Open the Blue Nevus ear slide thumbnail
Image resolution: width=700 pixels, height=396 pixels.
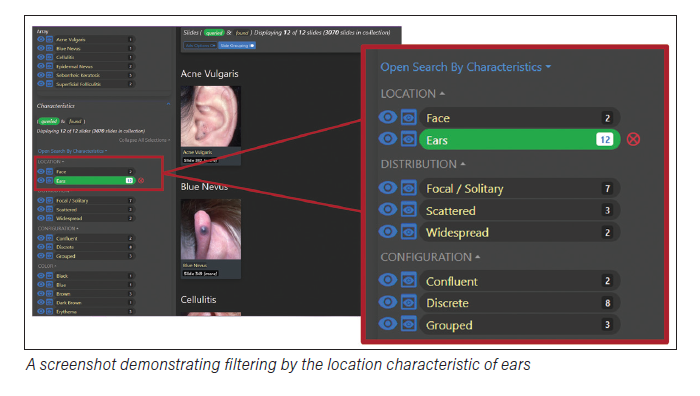(x=211, y=229)
